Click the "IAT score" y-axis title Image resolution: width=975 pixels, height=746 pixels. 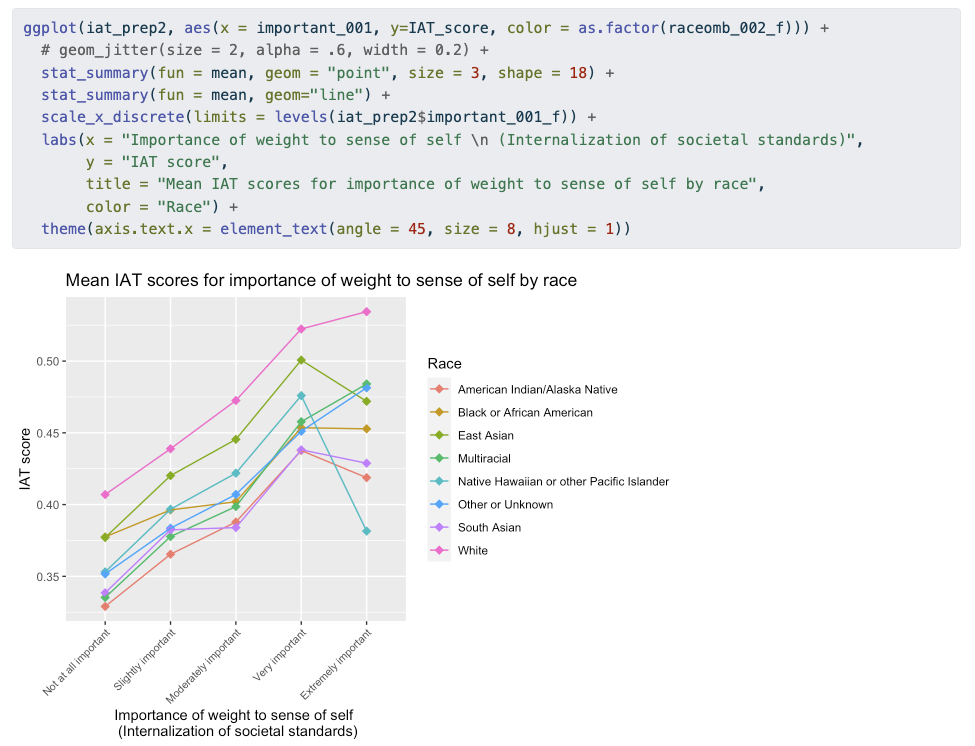[x=27, y=457]
